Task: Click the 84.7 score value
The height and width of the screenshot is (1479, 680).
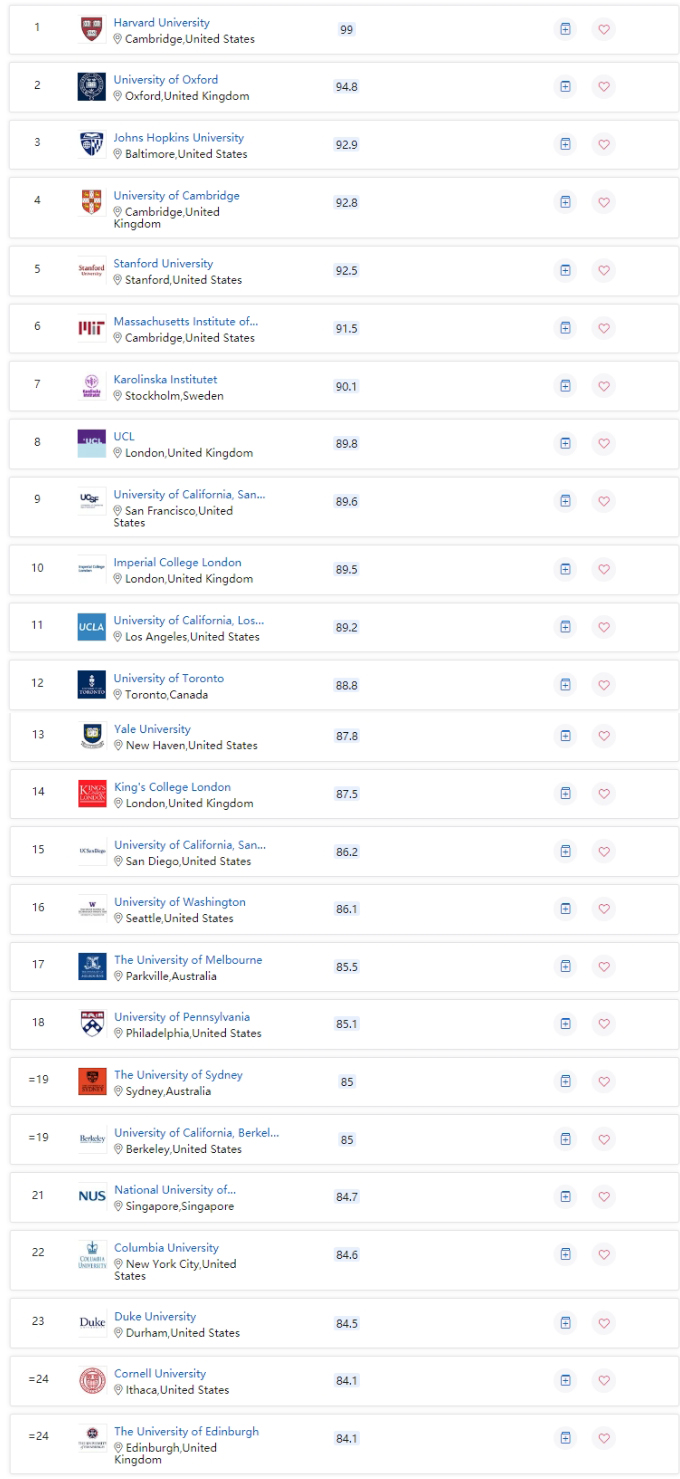Action: 346,1198
